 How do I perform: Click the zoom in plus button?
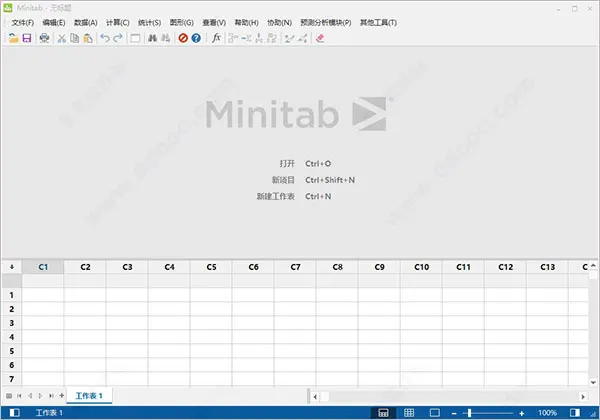click(x=522, y=413)
